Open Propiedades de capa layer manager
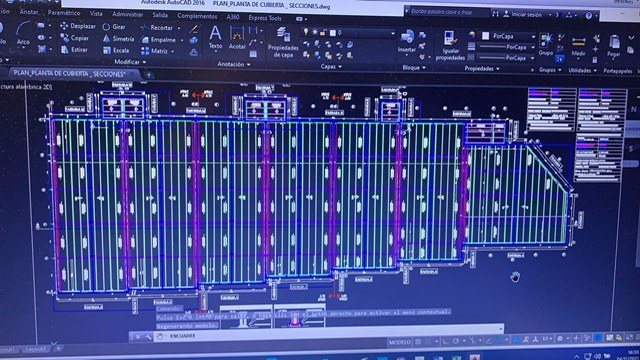 pyautogui.click(x=283, y=42)
